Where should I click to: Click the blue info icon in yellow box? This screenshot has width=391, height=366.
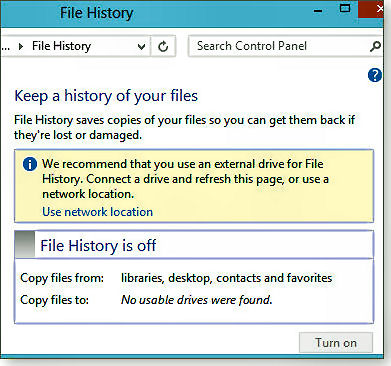coord(30,164)
